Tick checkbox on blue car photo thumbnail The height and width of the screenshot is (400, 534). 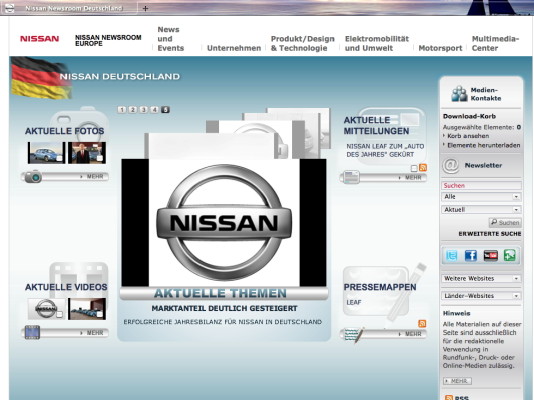[59, 158]
